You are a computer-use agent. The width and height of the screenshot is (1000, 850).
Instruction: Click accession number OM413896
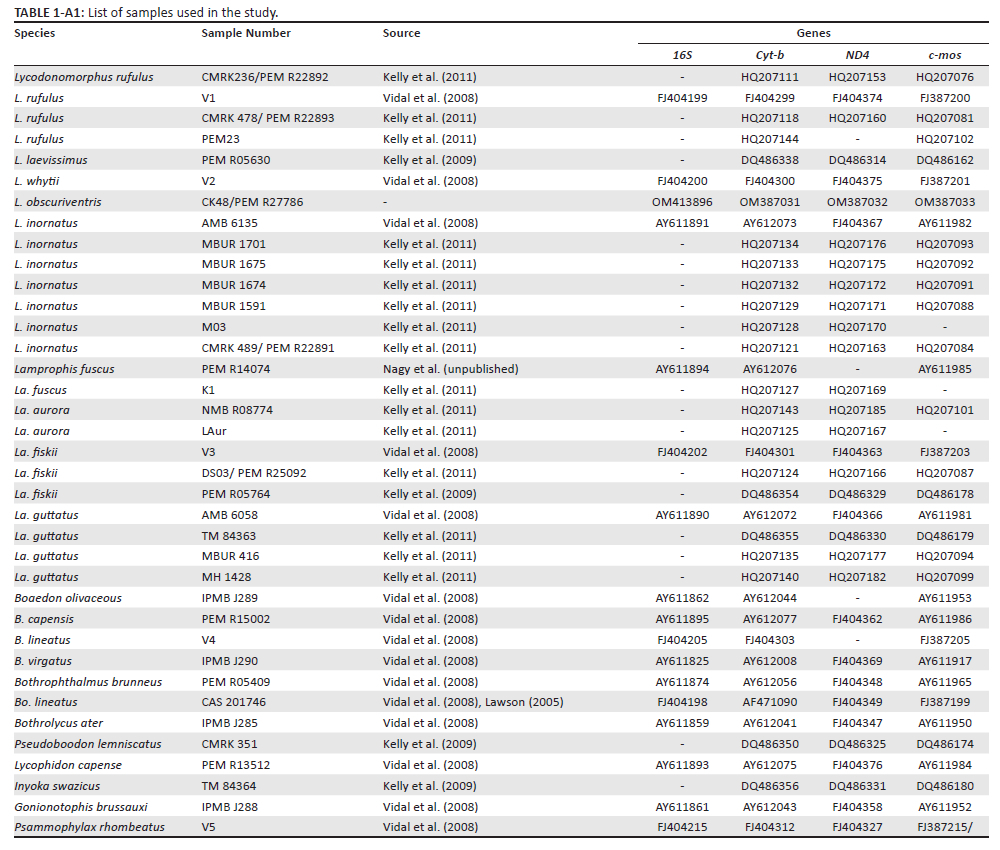(x=682, y=202)
